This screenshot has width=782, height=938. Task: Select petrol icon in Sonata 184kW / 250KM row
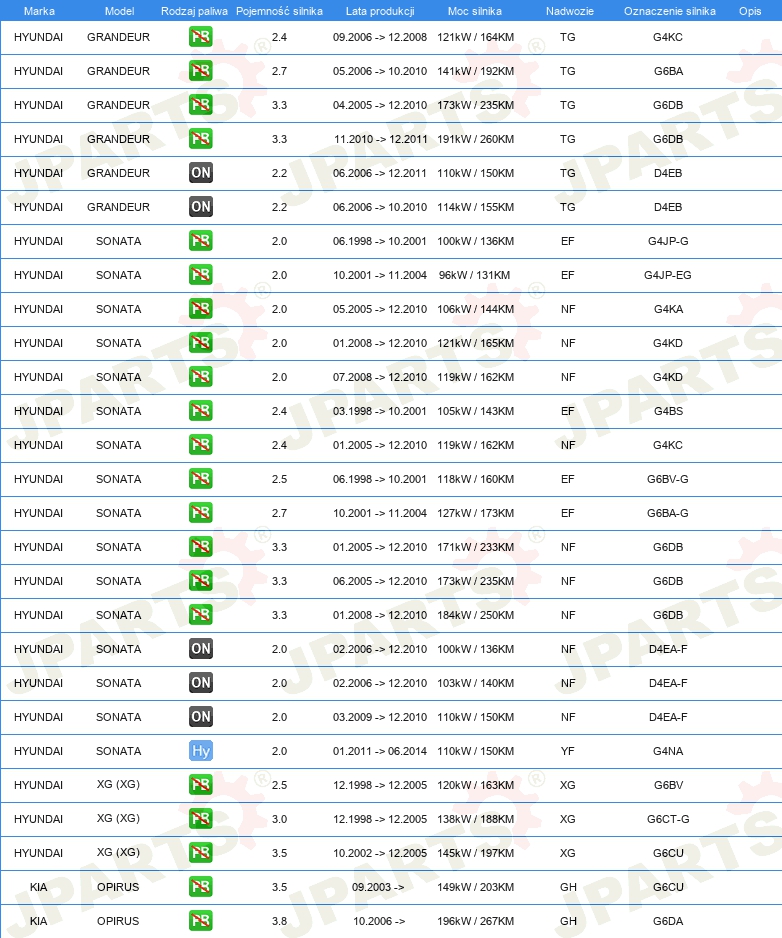click(200, 615)
